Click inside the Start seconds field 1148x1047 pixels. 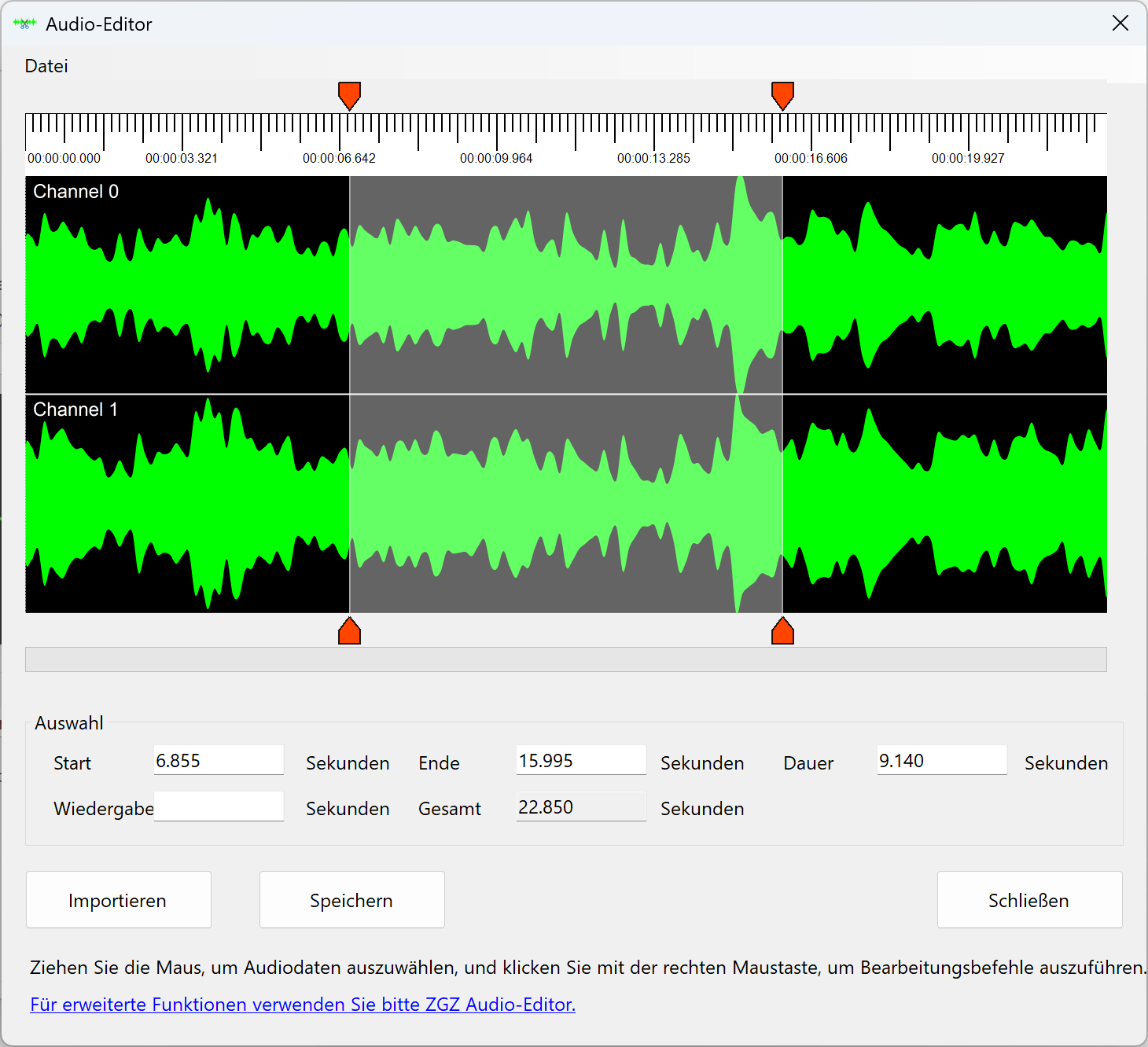pos(219,760)
